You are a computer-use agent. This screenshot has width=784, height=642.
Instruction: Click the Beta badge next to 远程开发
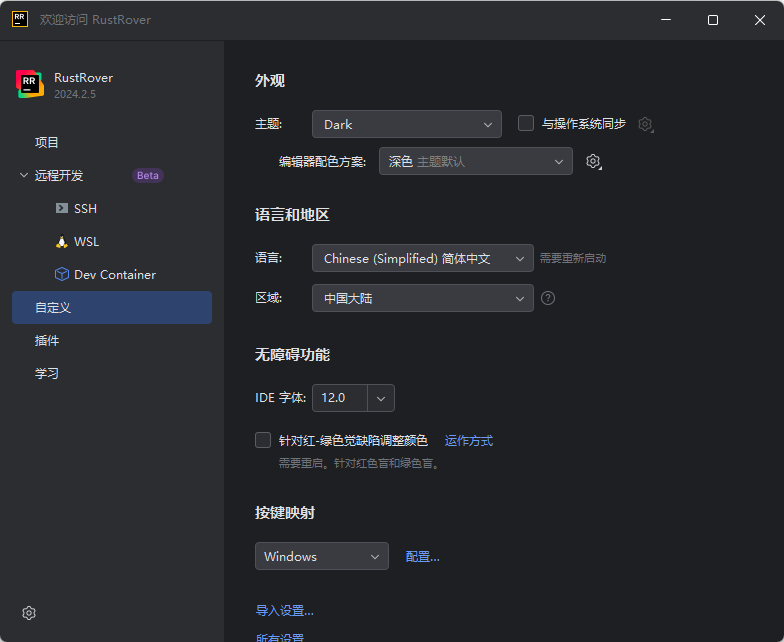[148, 176]
